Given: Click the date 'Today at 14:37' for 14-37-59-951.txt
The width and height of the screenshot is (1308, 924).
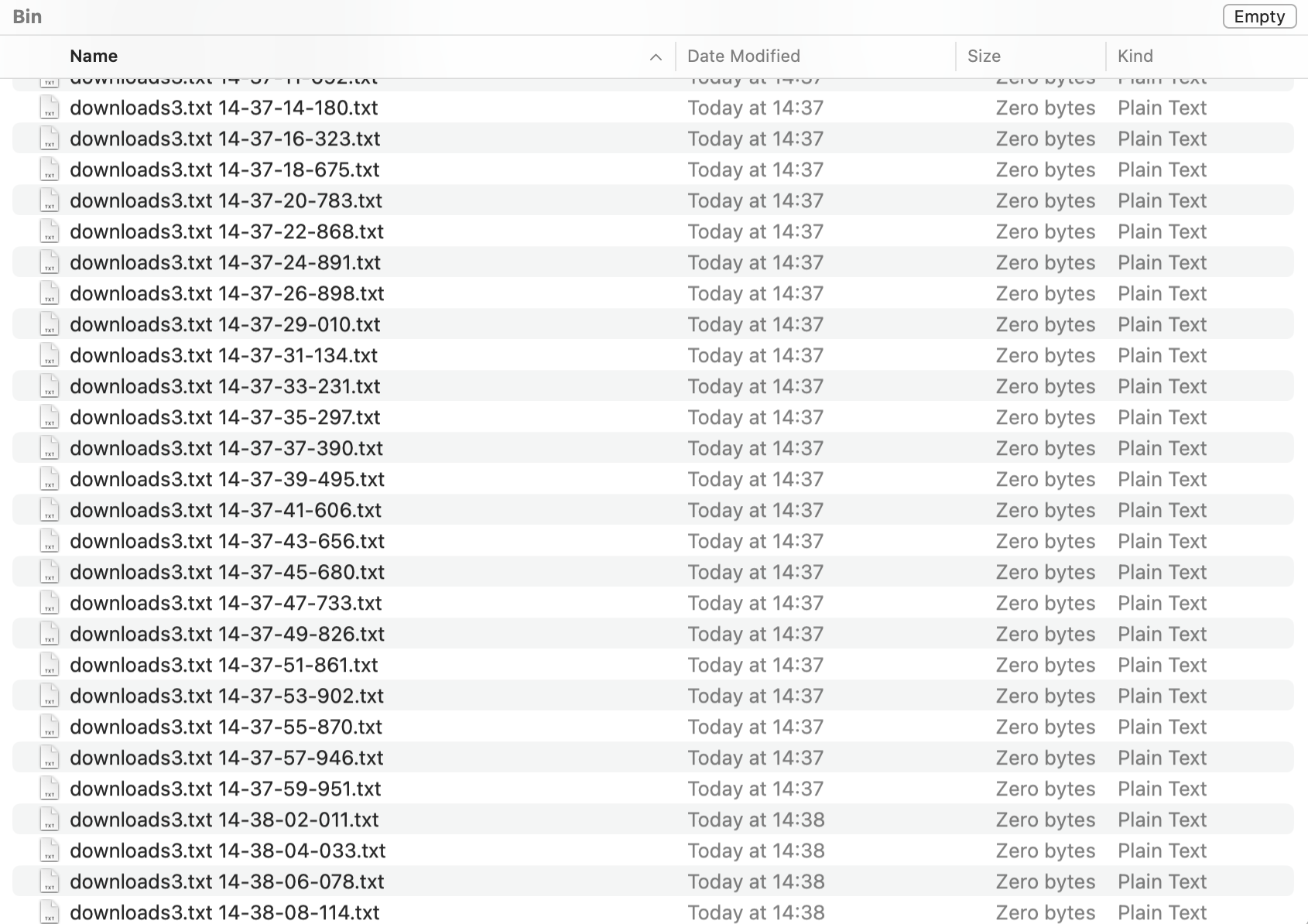Looking at the screenshot, I should (755, 789).
